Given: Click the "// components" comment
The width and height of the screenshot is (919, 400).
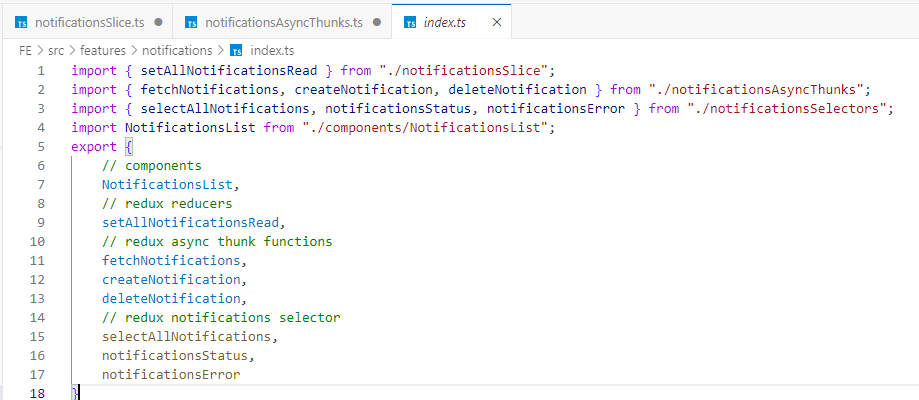Looking at the screenshot, I should [x=152, y=165].
